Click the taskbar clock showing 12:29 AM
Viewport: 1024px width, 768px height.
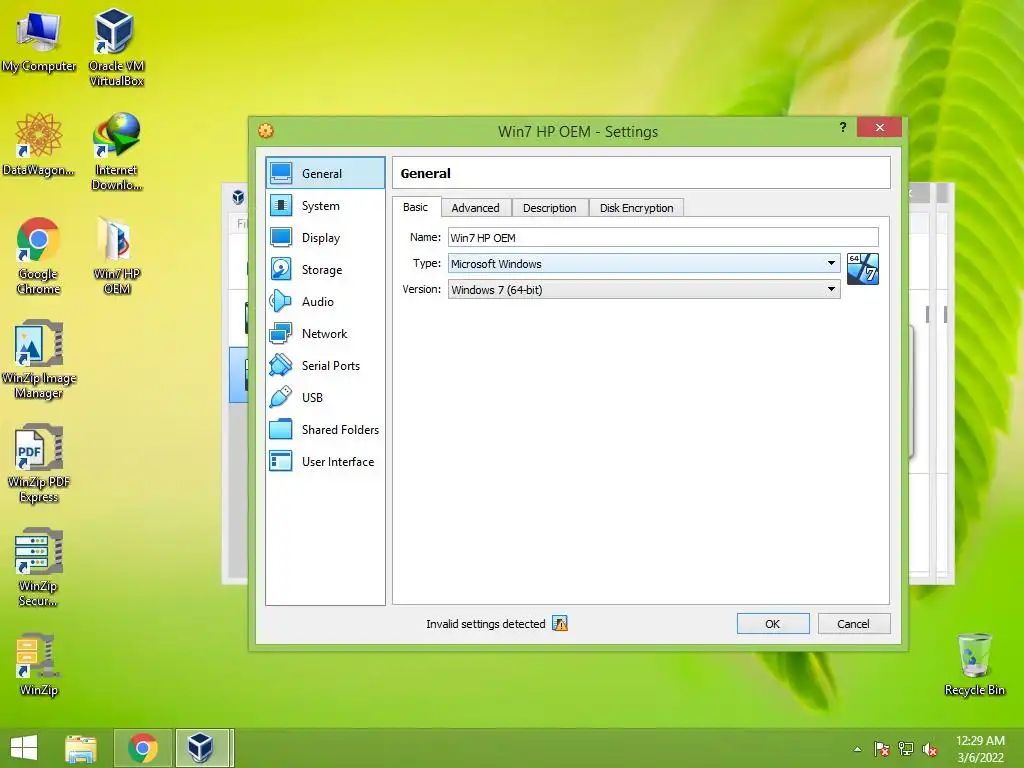980,749
